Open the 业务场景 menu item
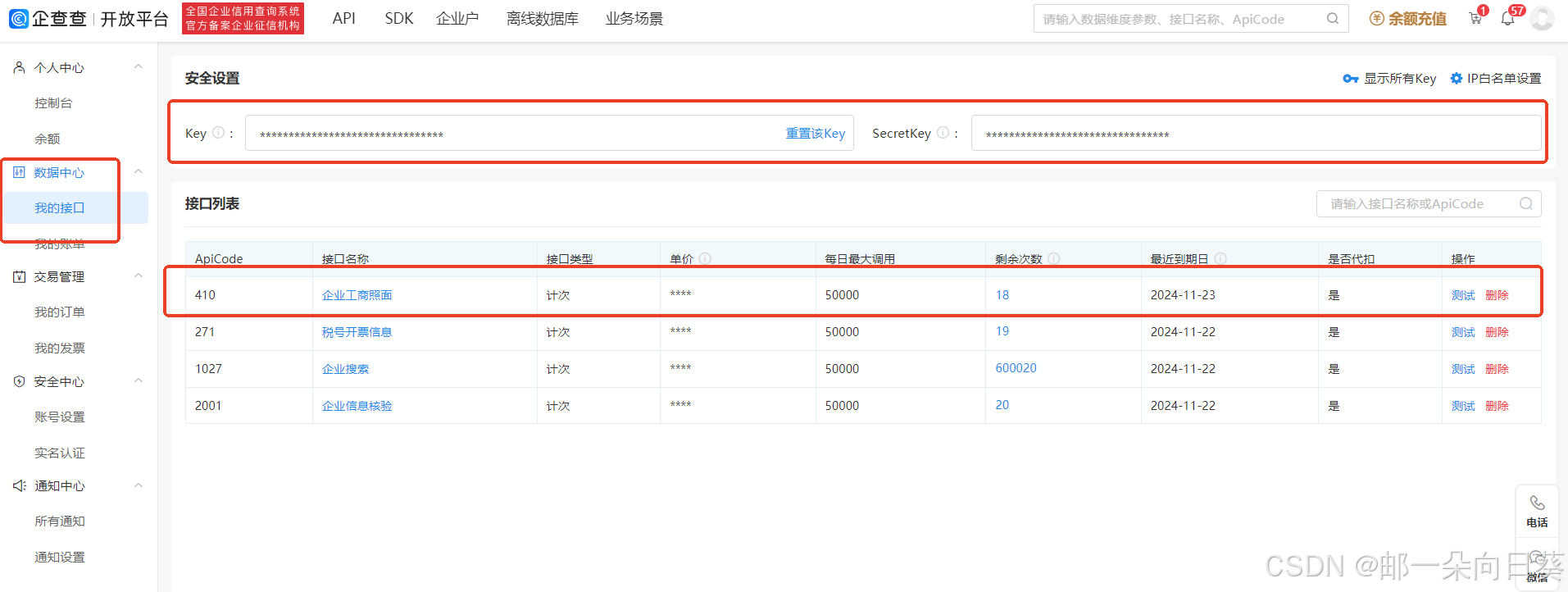The height and width of the screenshot is (592, 1568). (x=634, y=19)
